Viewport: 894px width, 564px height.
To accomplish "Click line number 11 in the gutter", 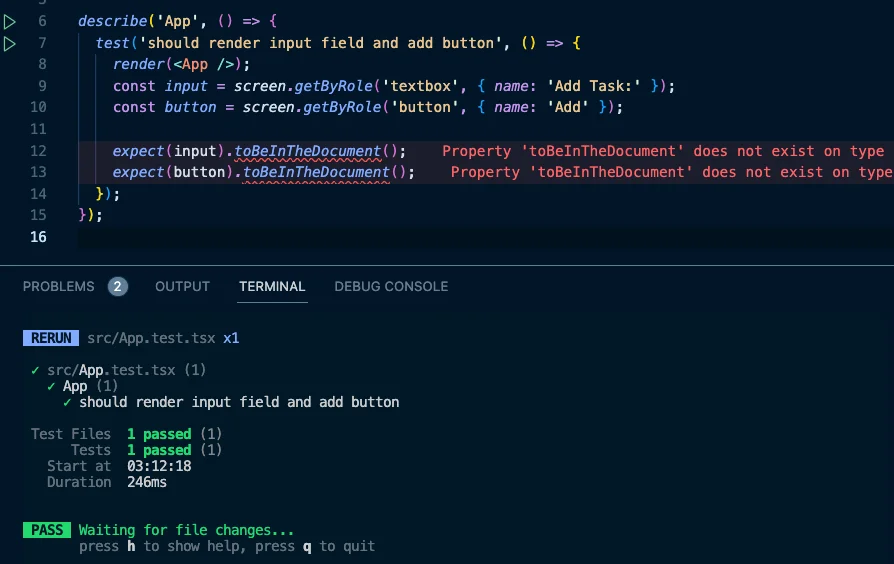I will click(39, 129).
